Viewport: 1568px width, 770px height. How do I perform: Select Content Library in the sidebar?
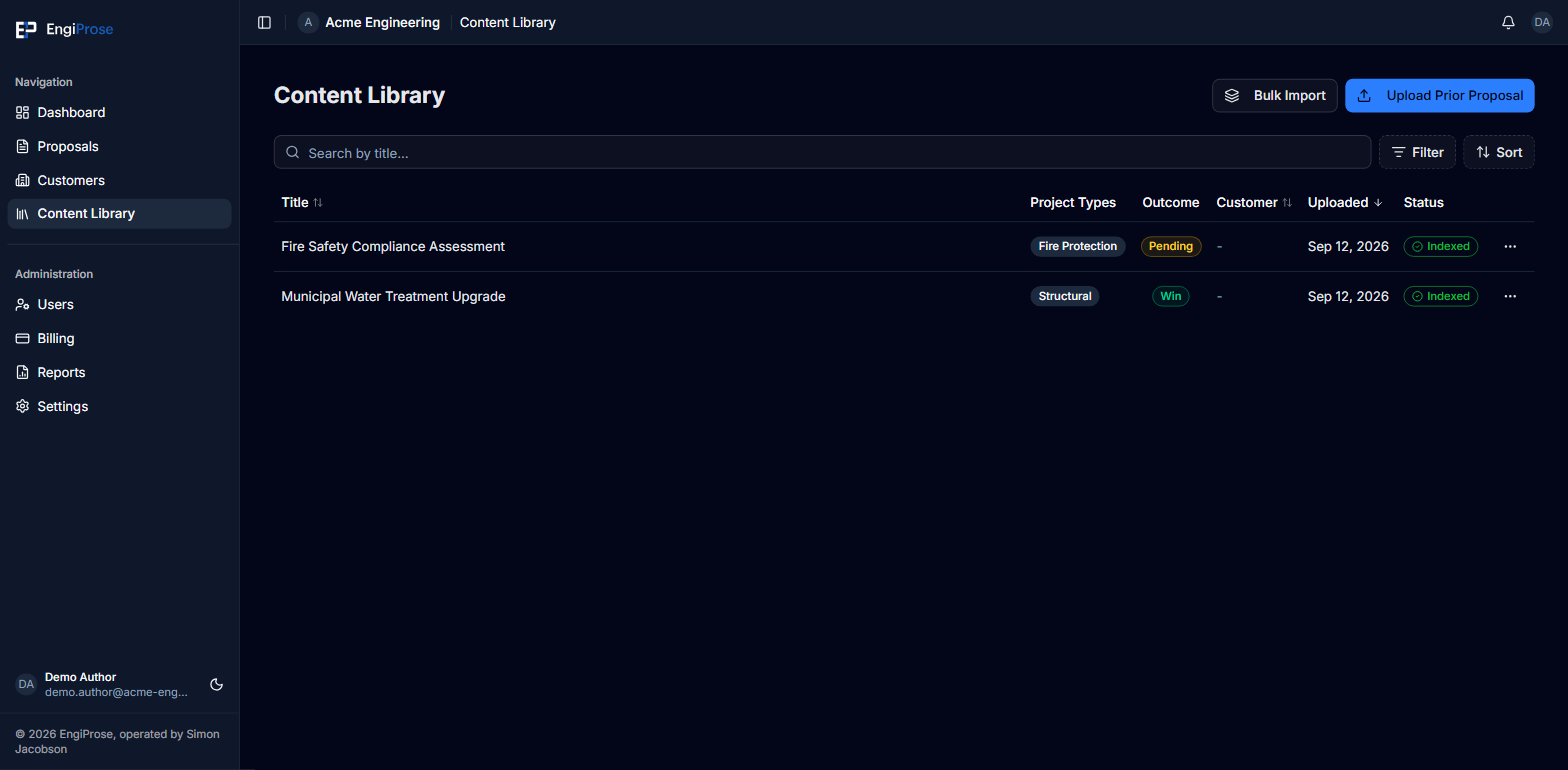[x=120, y=213]
